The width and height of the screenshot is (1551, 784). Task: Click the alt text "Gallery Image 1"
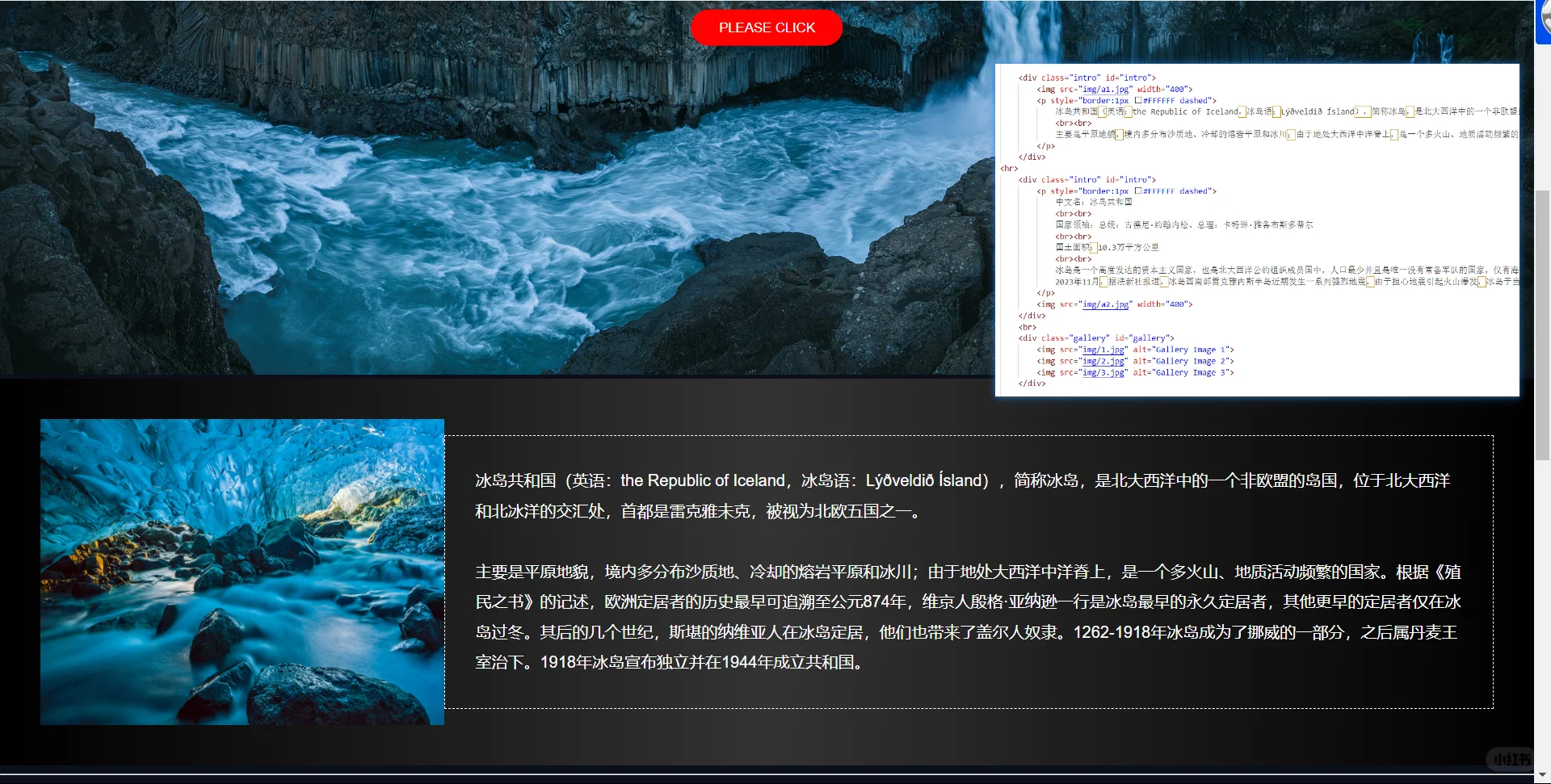pyautogui.click(x=1191, y=350)
